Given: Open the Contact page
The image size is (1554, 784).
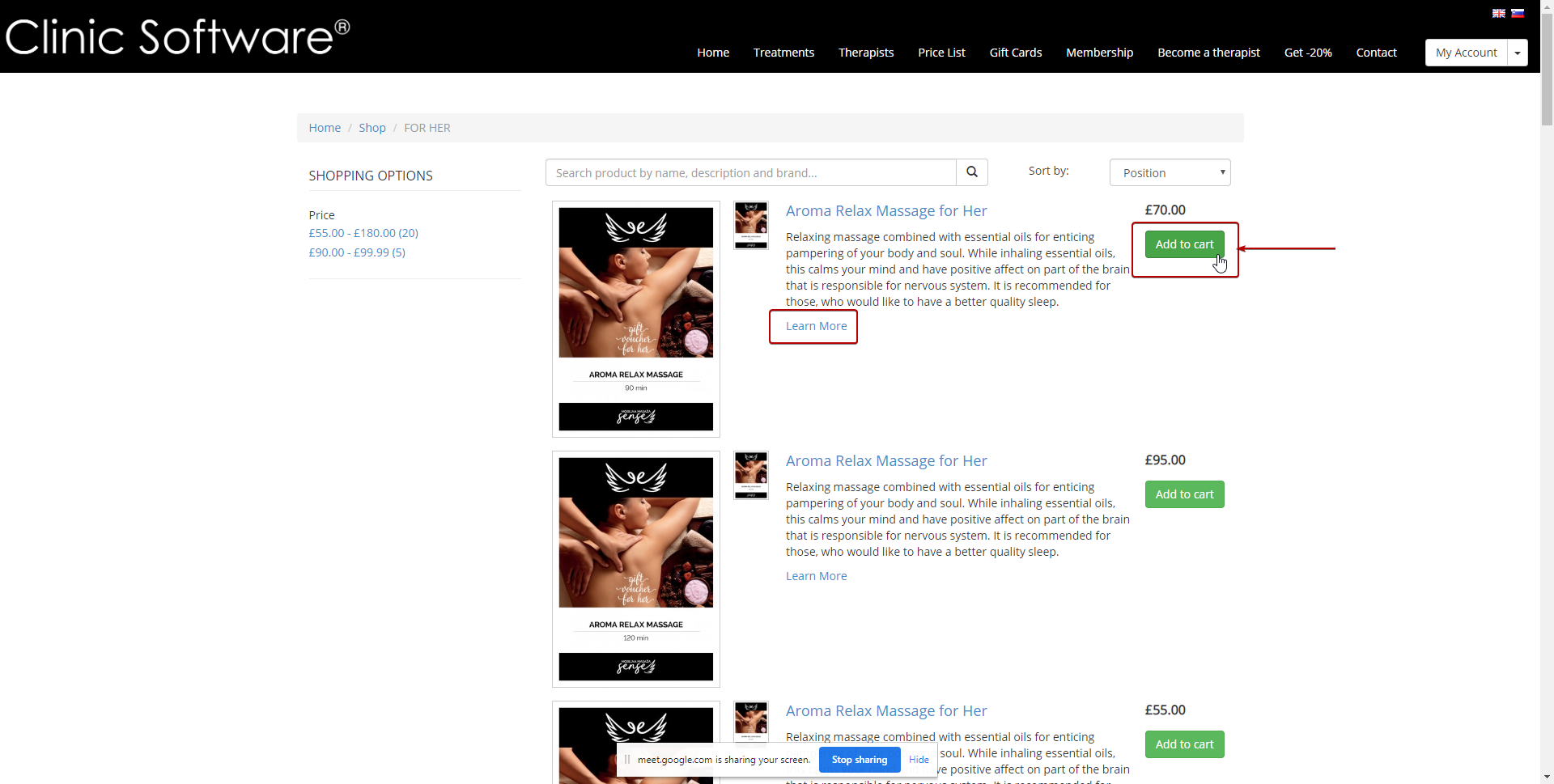Looking at the screenshot, I should click(1376, 53).
